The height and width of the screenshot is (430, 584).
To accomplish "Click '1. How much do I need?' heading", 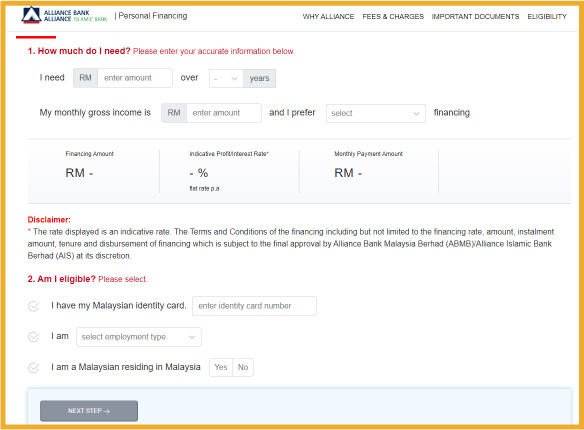I will point(79,51).
